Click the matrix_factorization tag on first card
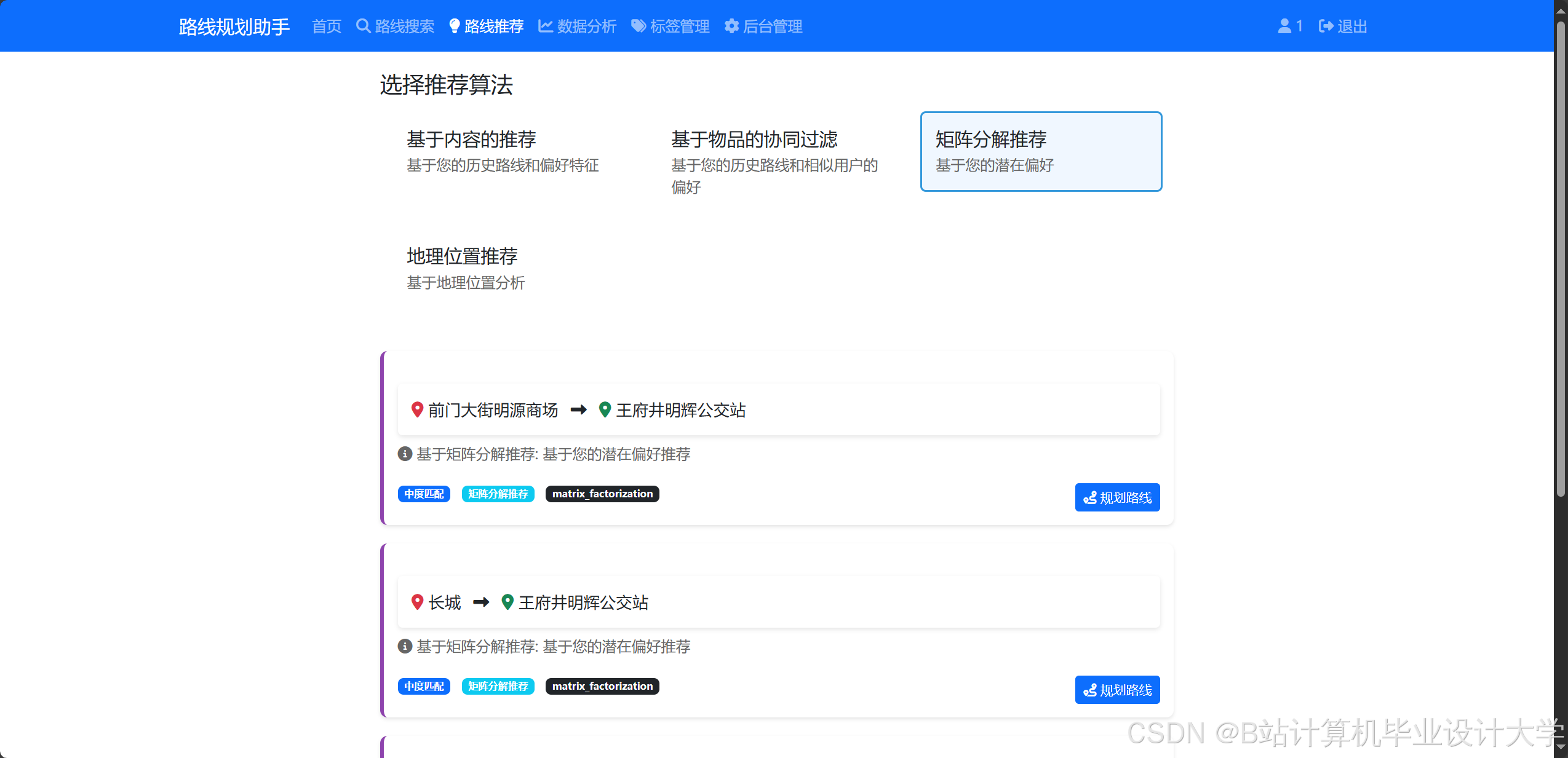The height and width of the screenshot is (758, 1568). pyautogui.click(x=602, y=494)
